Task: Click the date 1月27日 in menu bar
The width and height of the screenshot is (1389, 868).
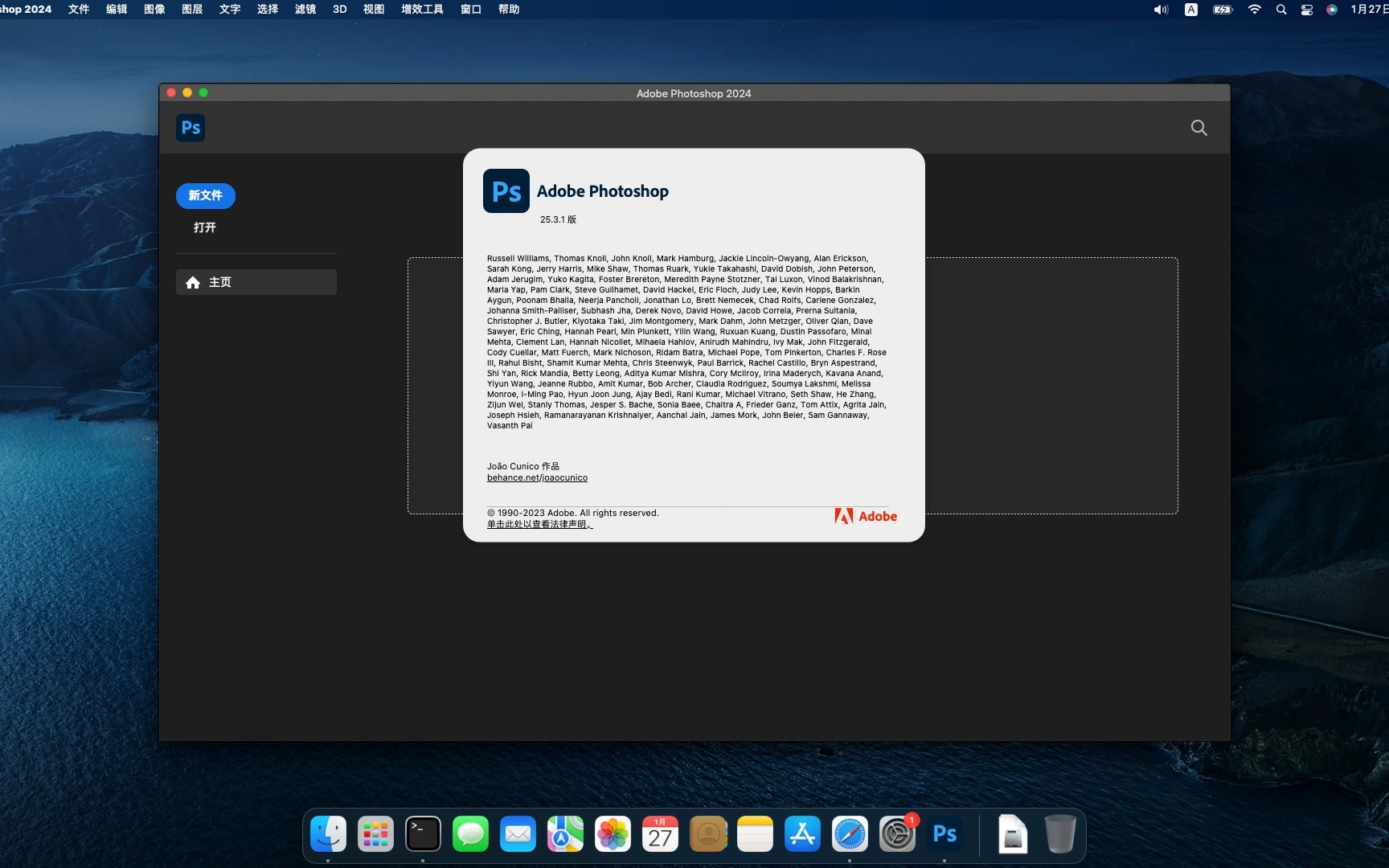Action: (x=1369, y=10)
